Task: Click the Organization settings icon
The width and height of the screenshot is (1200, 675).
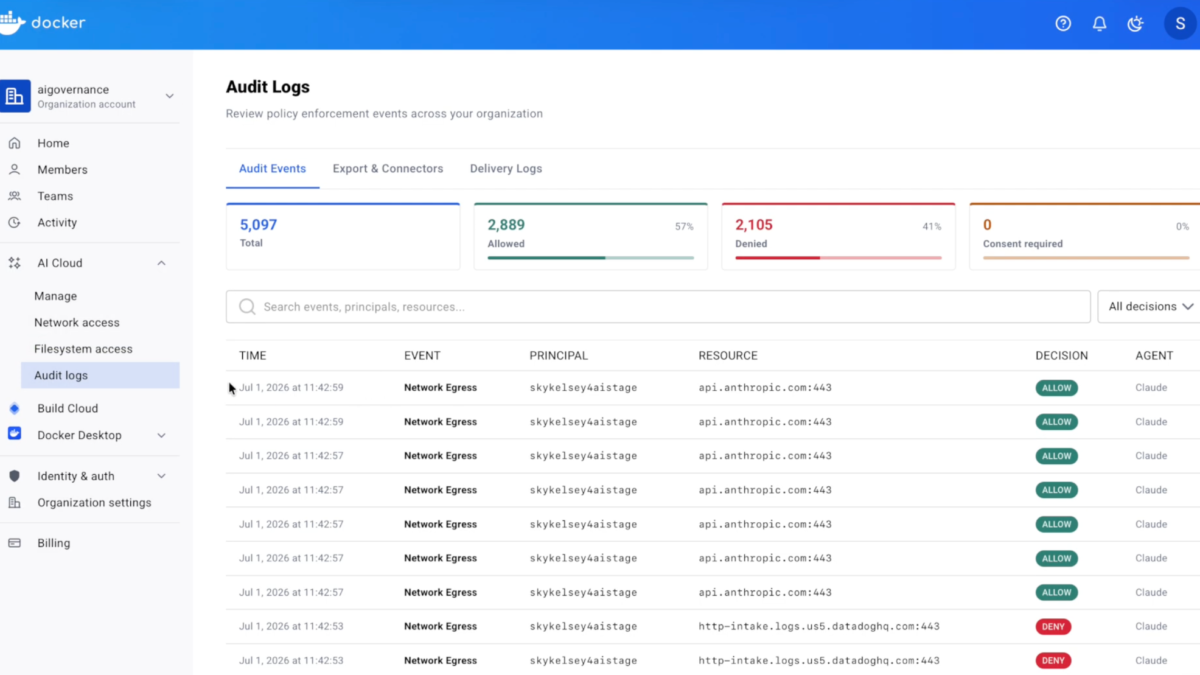Action: pos(14,503)
